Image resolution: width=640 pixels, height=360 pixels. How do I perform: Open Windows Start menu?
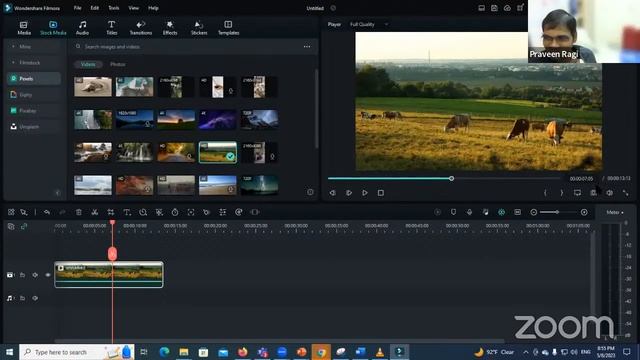(x=9, y=352)
